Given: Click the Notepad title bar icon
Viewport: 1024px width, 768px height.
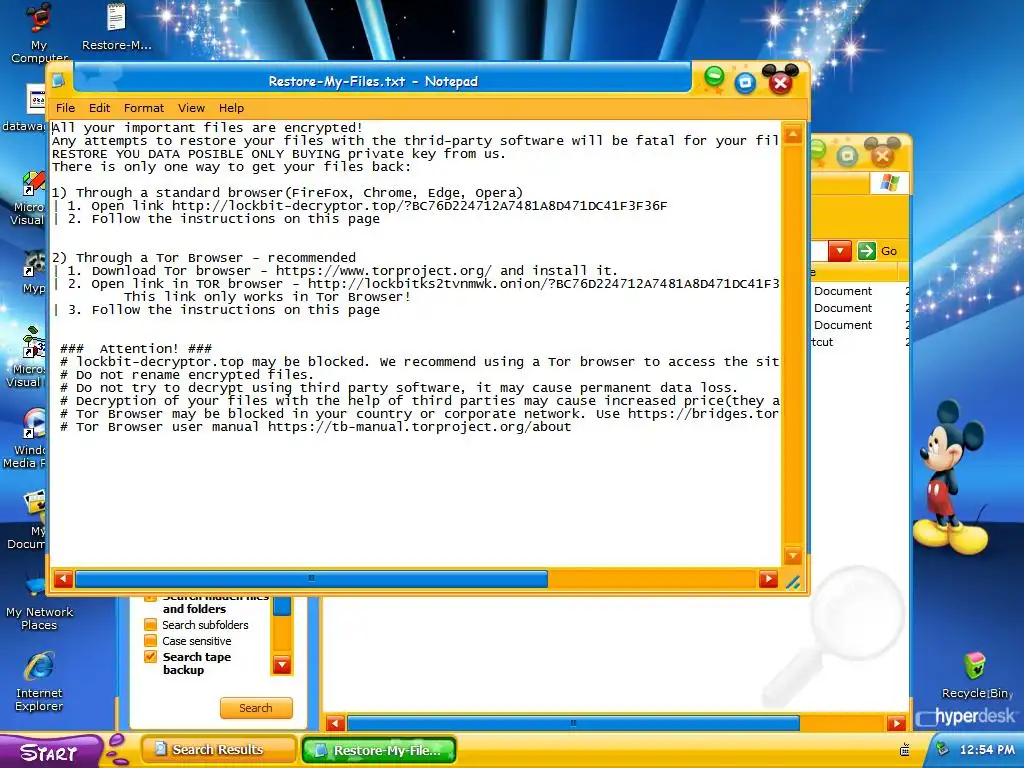Looking at the screenshot, I should [x=59, y=81].
